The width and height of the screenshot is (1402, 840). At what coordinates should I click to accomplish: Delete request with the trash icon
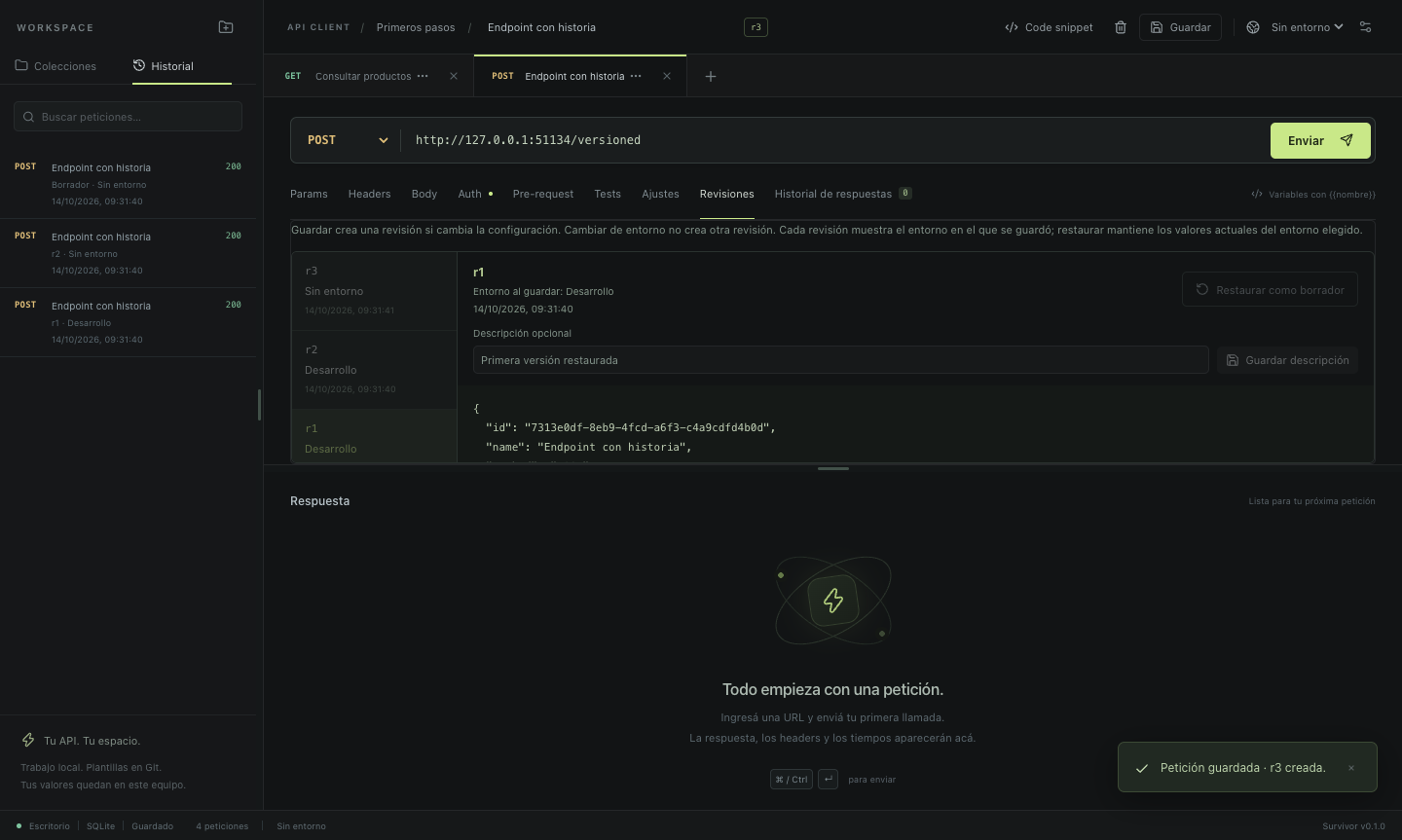point(1121,27)
